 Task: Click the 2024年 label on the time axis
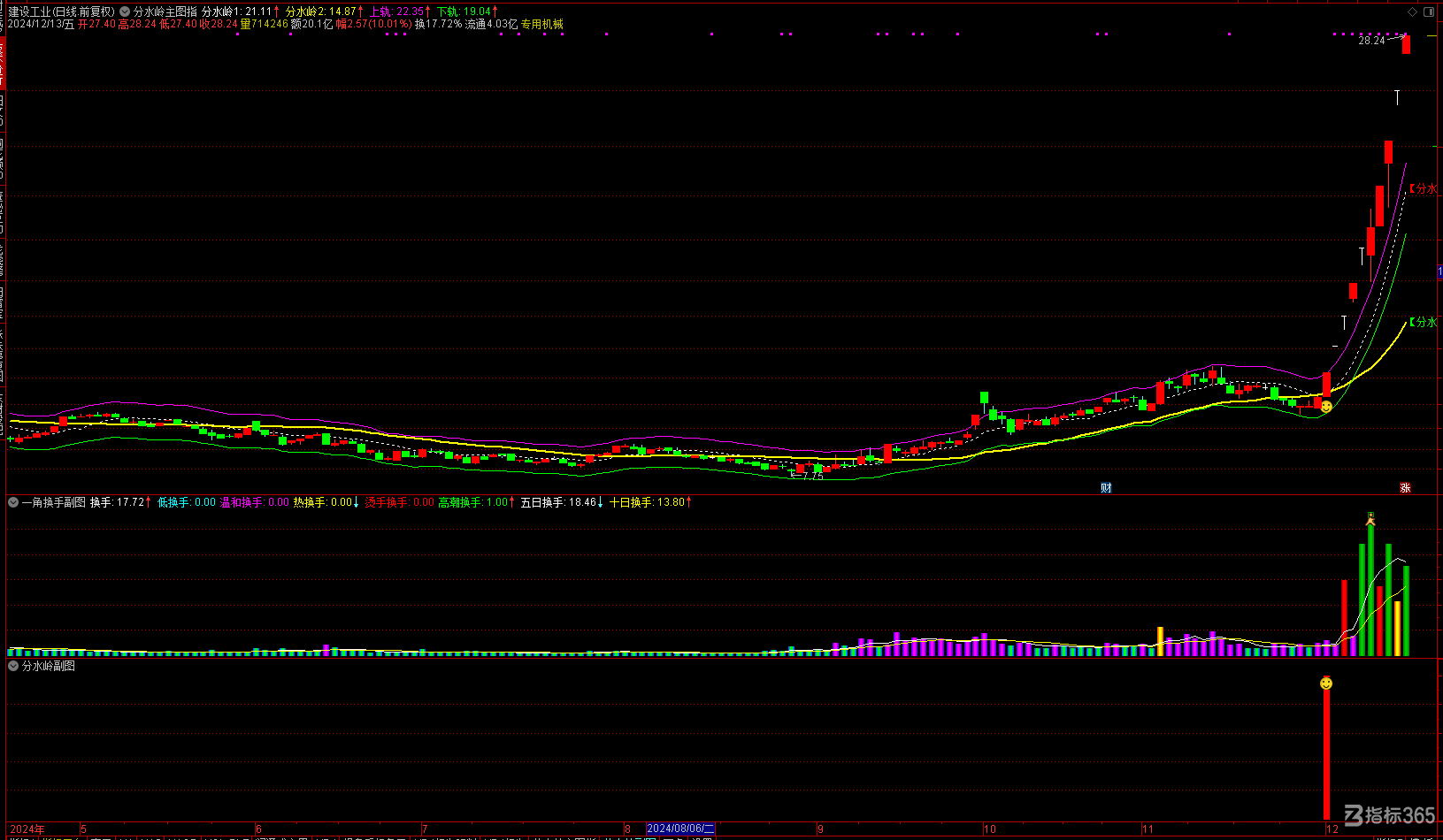coord(27,829)
